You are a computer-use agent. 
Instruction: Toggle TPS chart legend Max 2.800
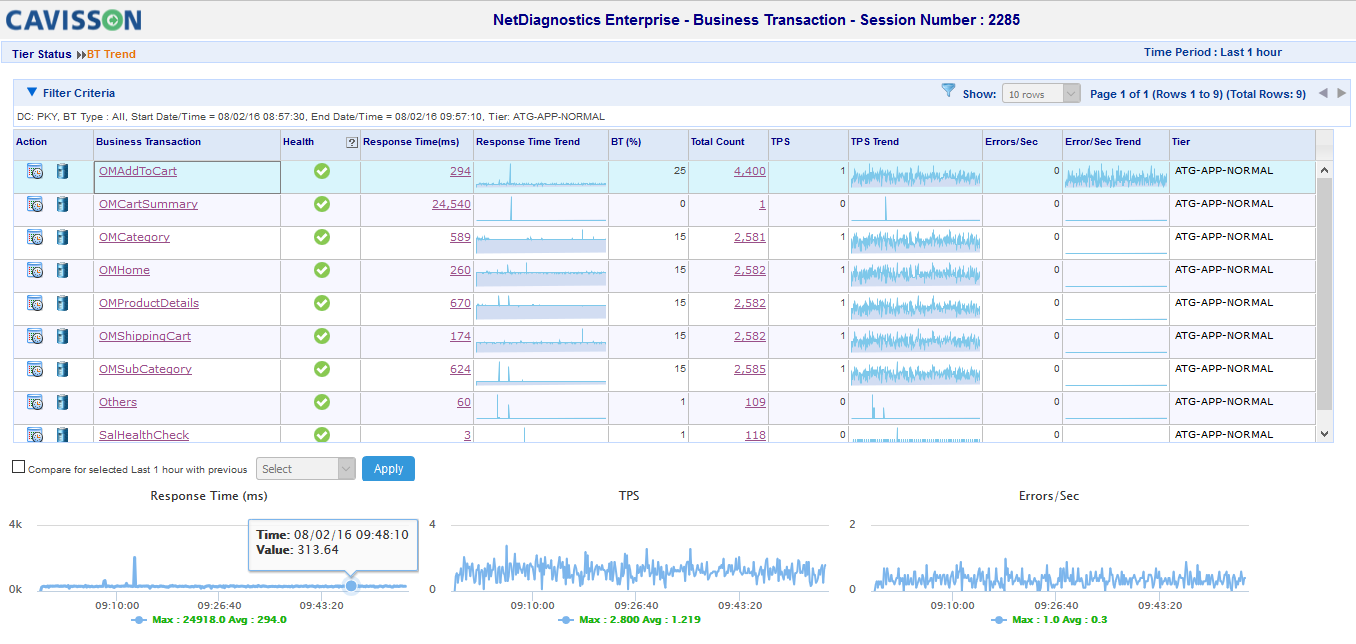630,620
